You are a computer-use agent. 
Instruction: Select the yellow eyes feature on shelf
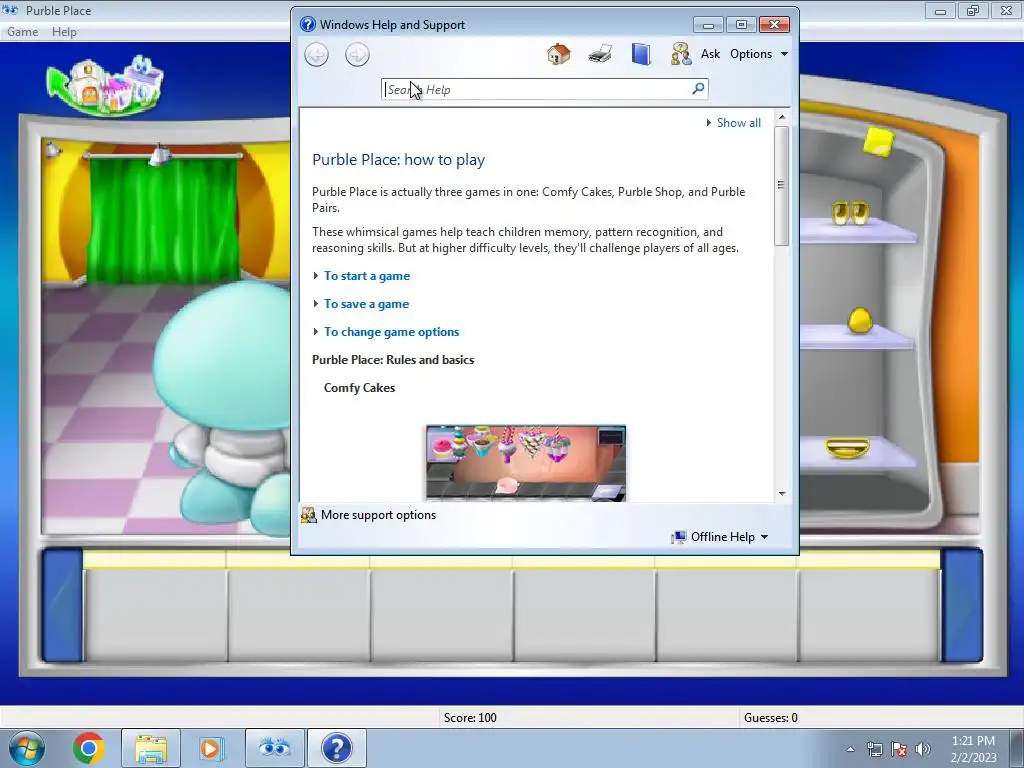pyautogui.click(x=850, y=213)
